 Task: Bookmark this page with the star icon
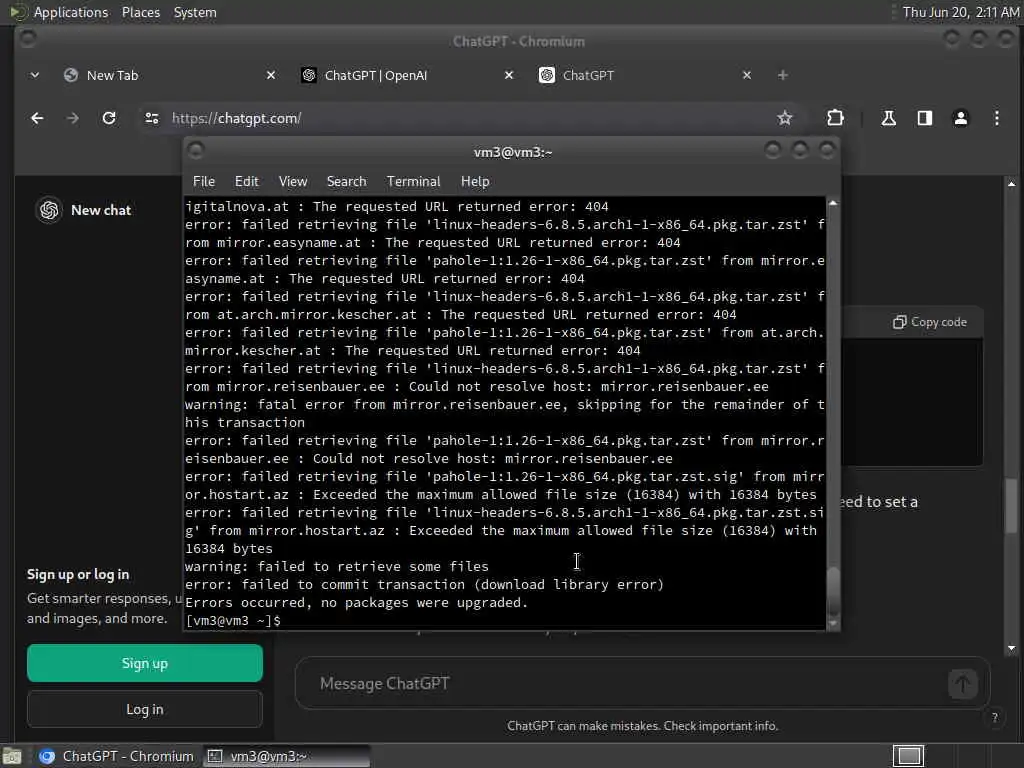pos(785,118)
